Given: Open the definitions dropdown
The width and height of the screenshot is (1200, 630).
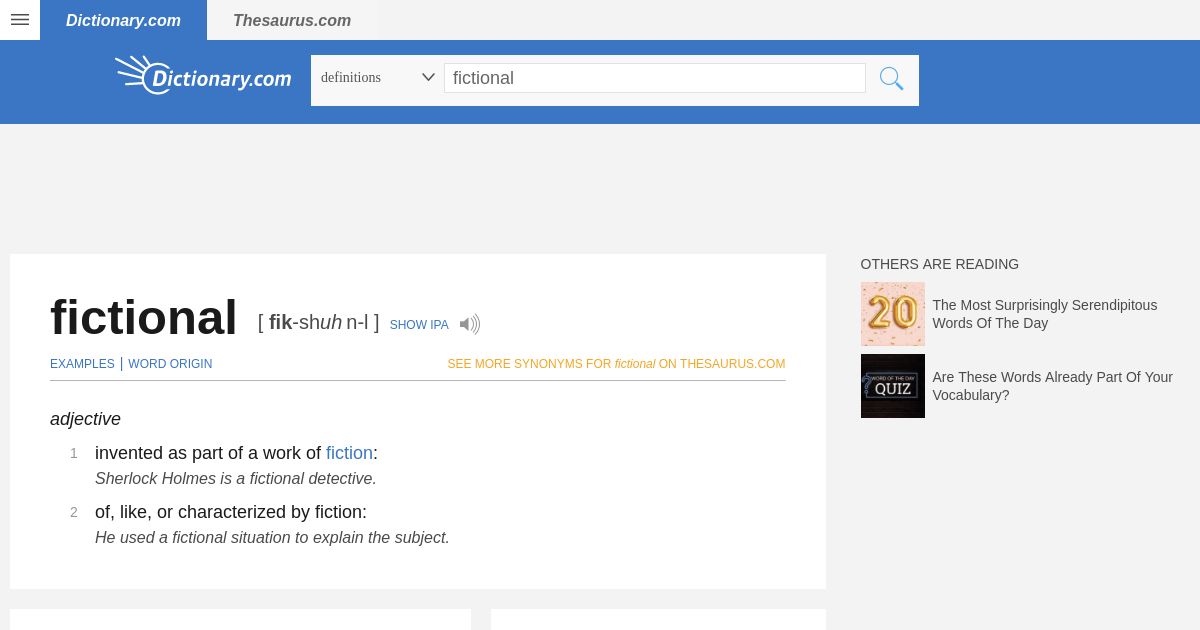Looking at the screenshot, I should (x=377, y=78).
